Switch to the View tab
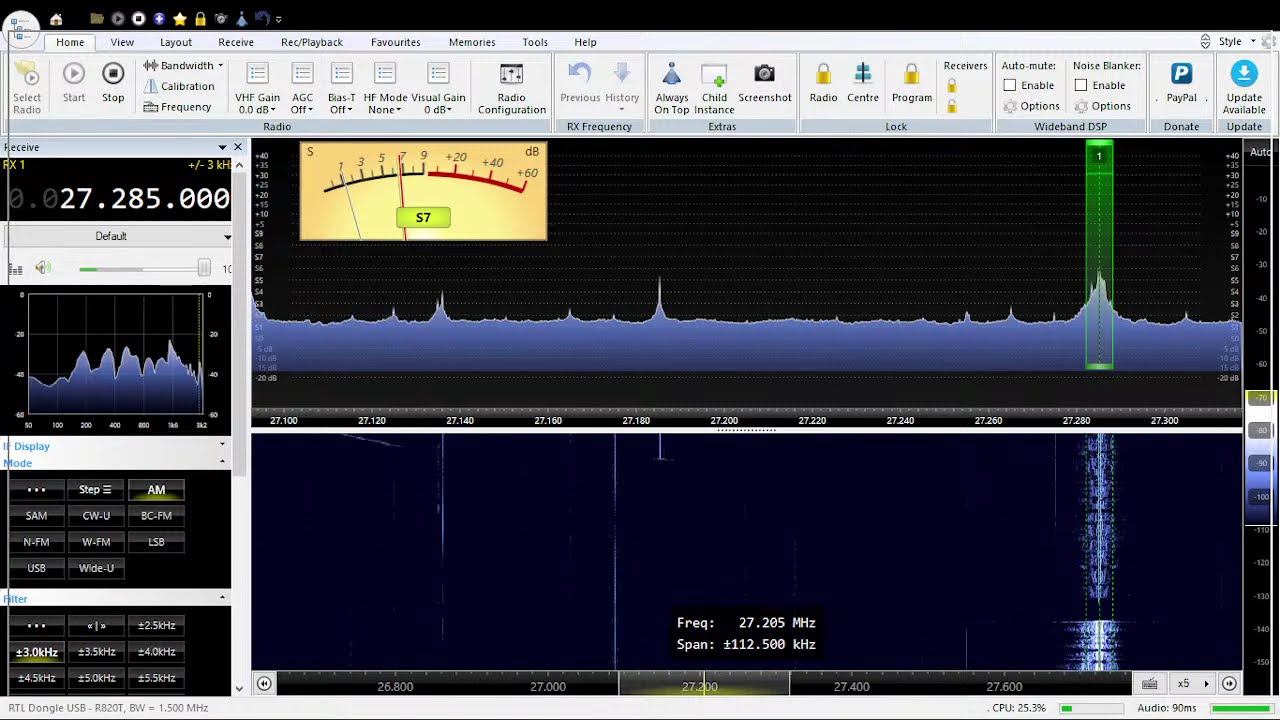 (x=122, y=42)
